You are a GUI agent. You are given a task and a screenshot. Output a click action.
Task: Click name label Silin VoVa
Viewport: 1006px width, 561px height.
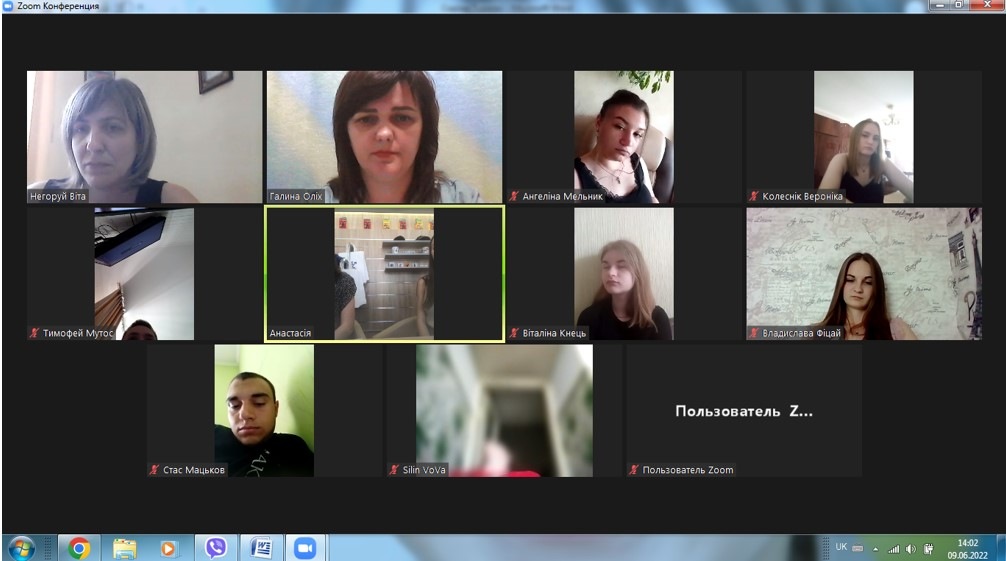424,470
